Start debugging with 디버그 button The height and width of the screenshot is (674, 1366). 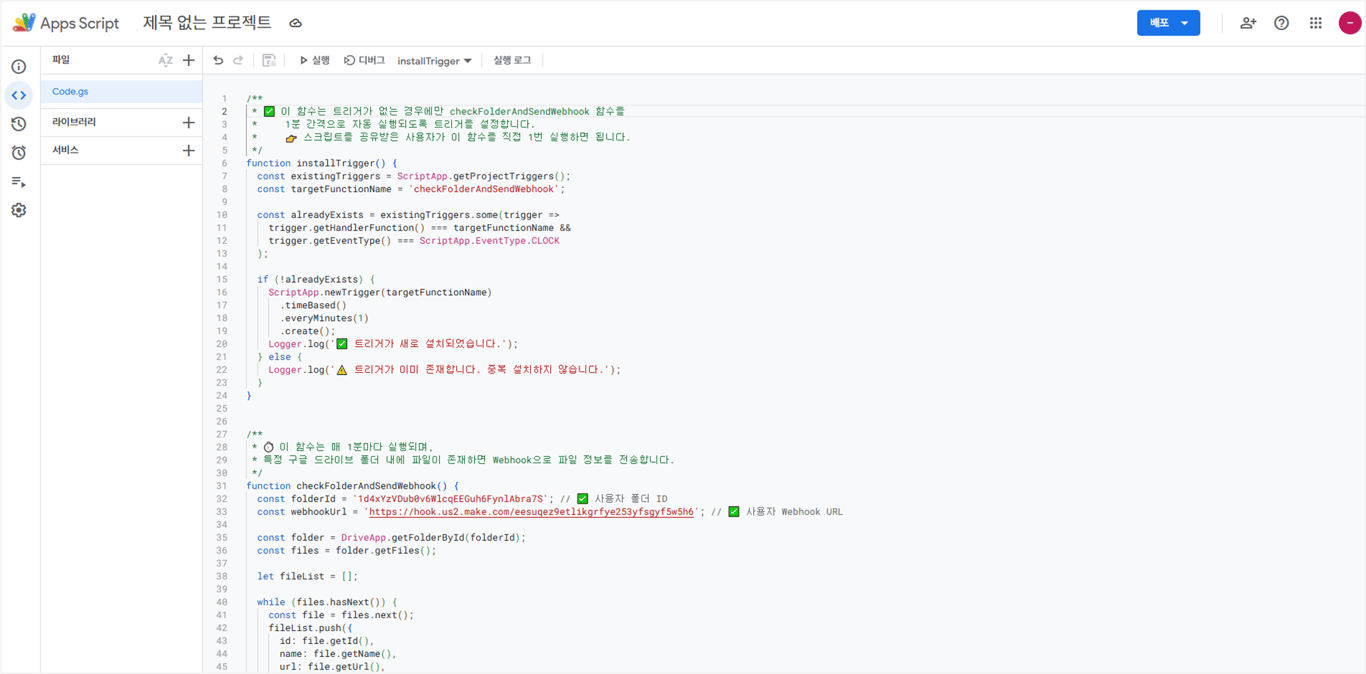coord(364,61)
